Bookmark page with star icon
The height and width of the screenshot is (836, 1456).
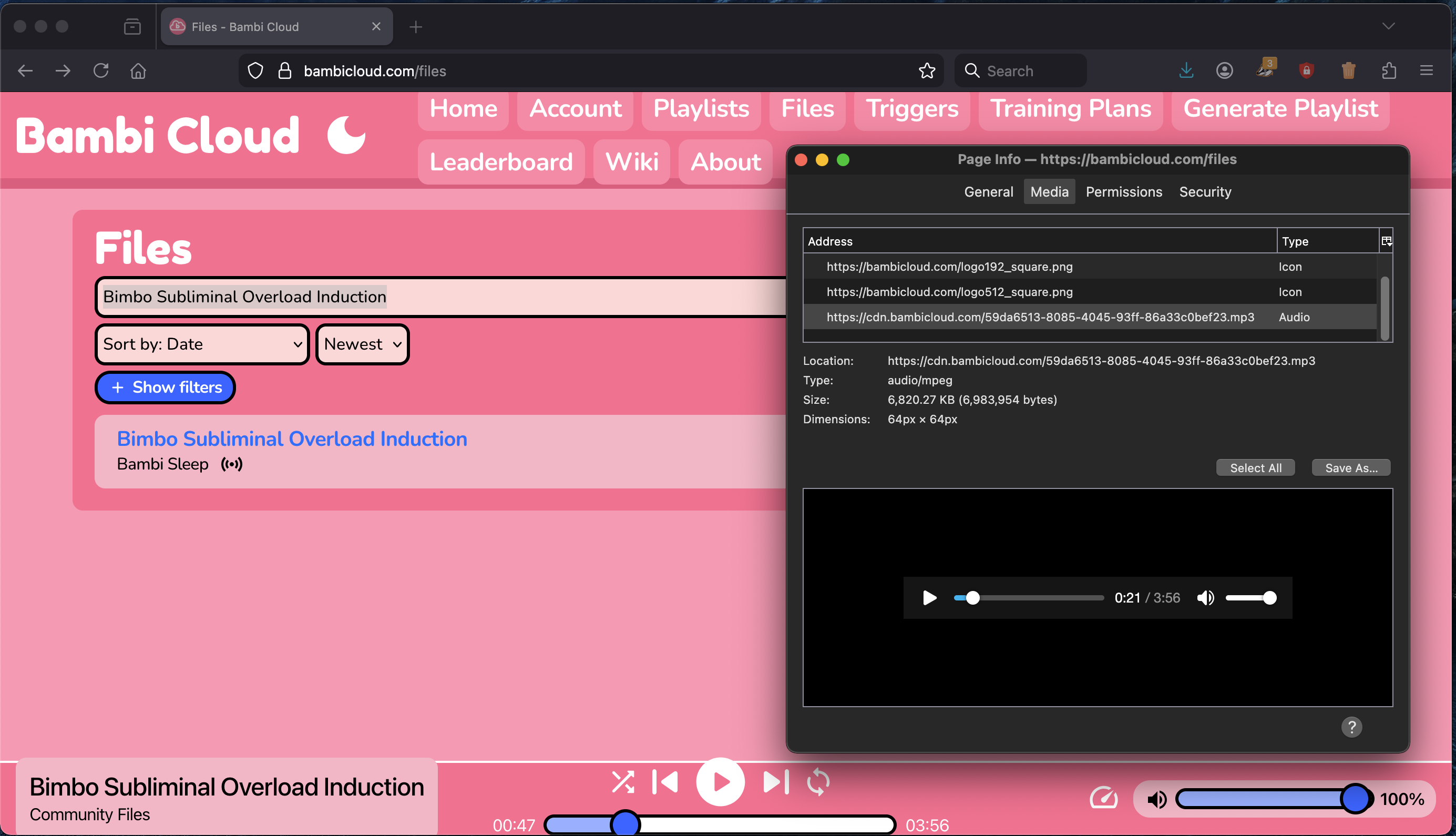point(927,71)
